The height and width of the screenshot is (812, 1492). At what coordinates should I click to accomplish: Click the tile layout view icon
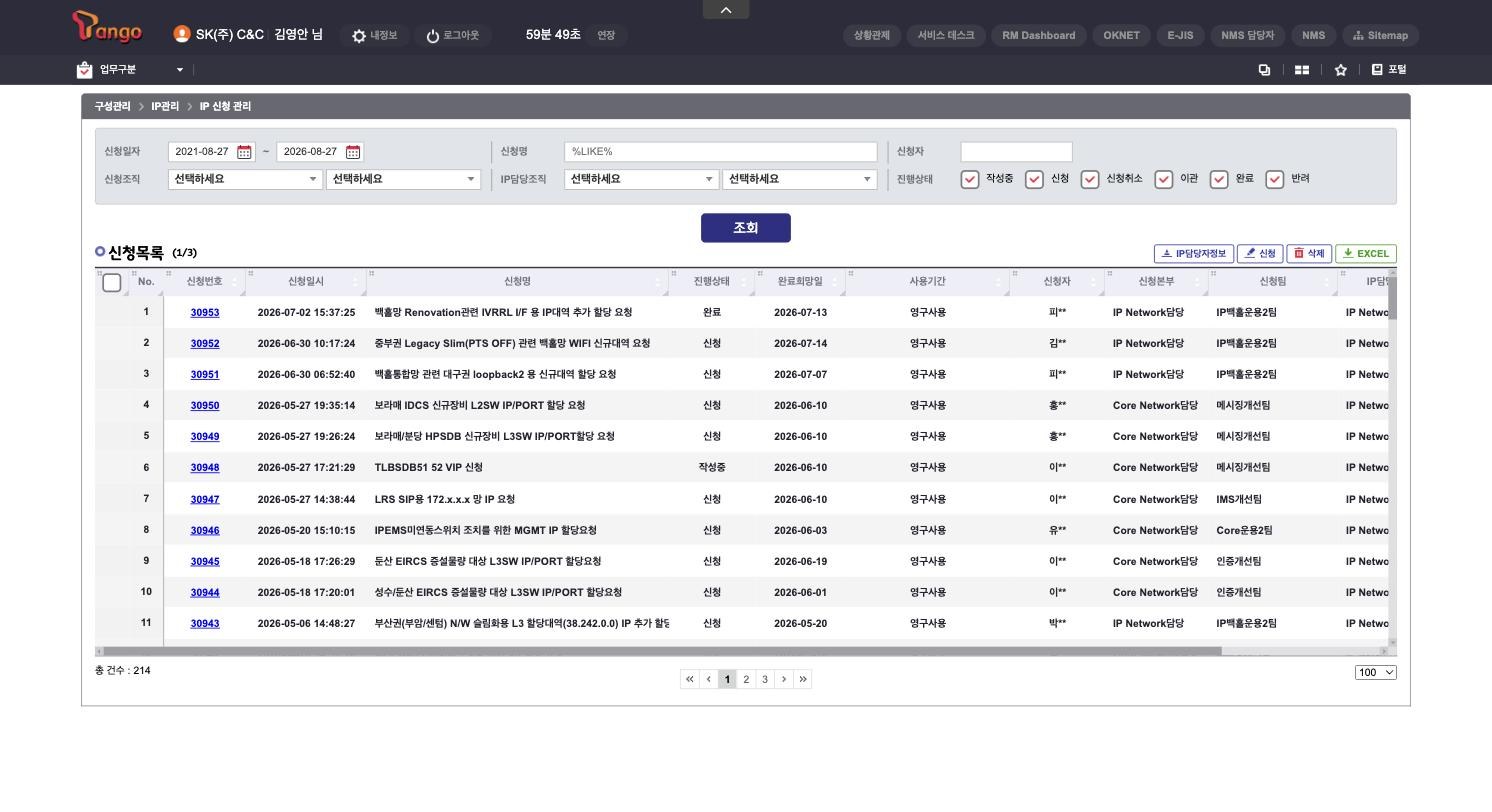[1302, 70]
